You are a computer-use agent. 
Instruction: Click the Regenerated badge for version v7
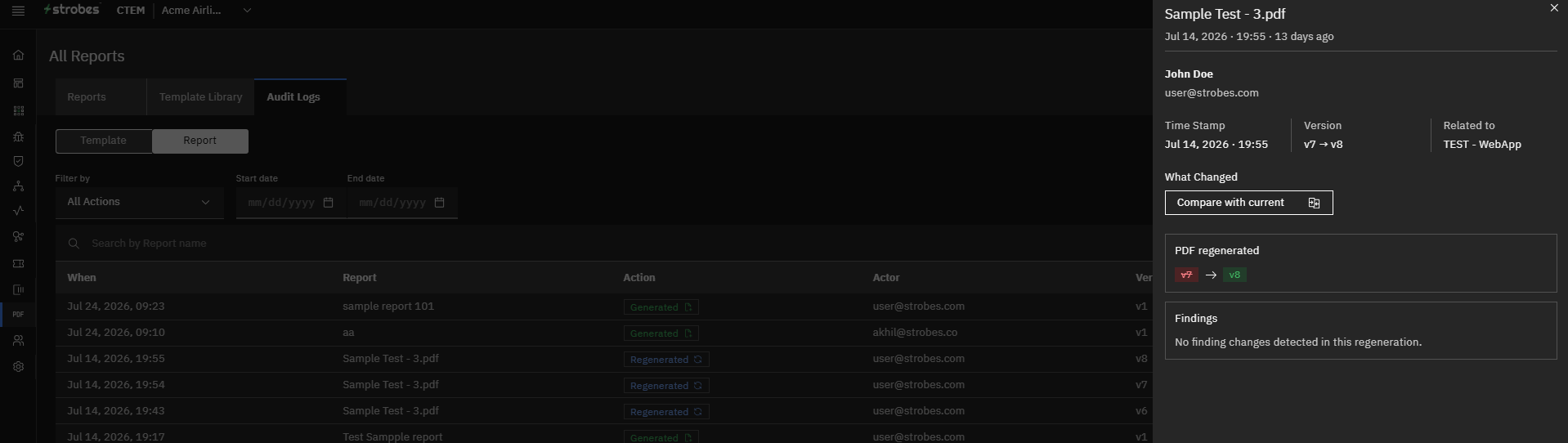(x=666, y=386)
